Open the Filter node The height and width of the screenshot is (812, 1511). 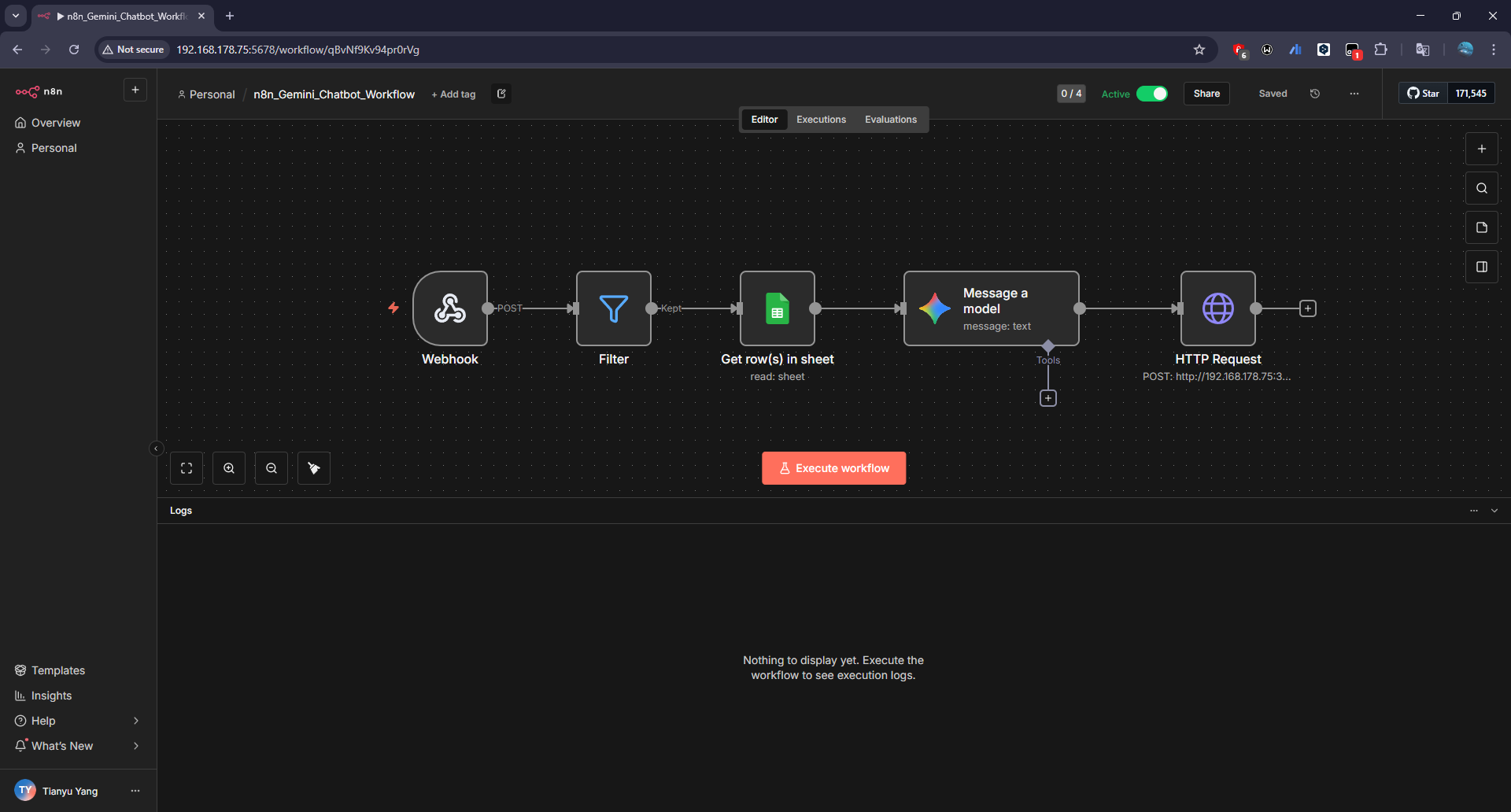[x=614, y=308]
